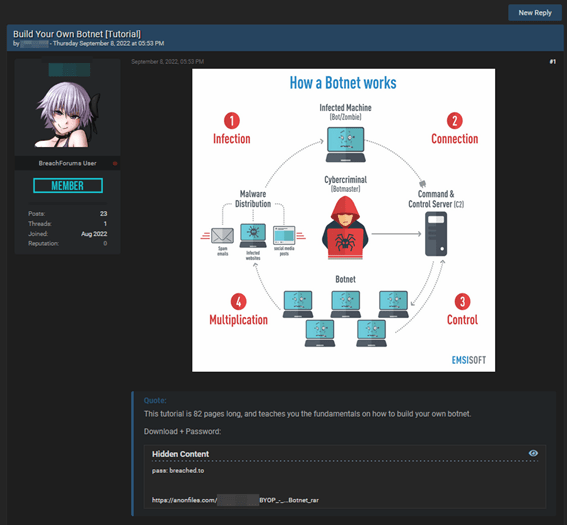This screenshot has height=525, width=567.
Task: Click the EMSISOFT logo in infographic
Action: point(469,360)
